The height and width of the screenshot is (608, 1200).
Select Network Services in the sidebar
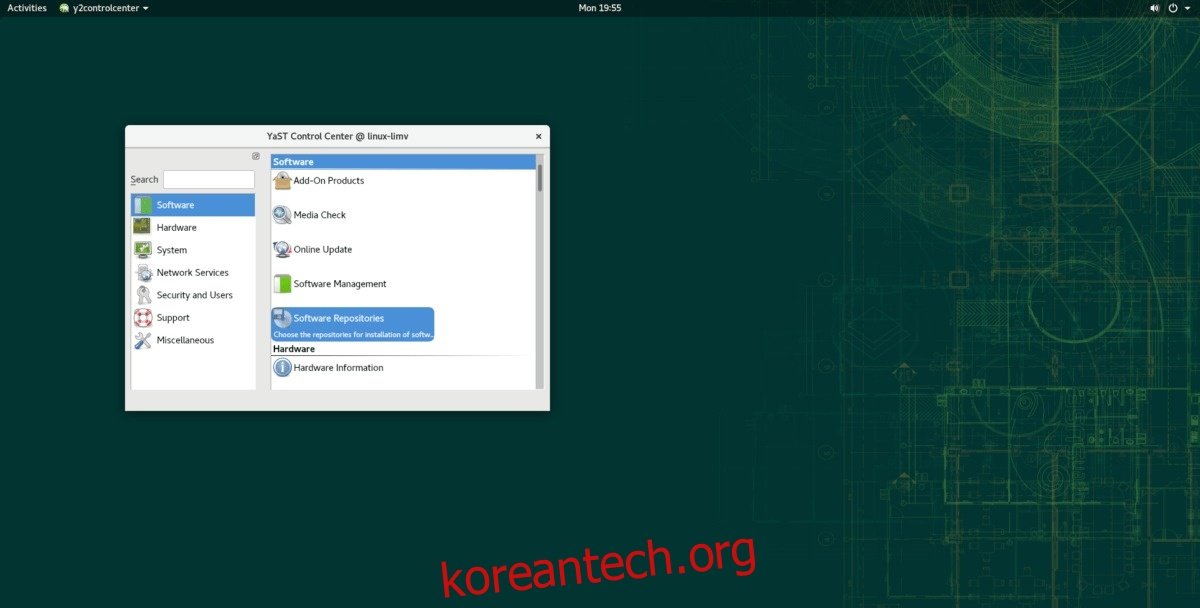tap(190, 272)
